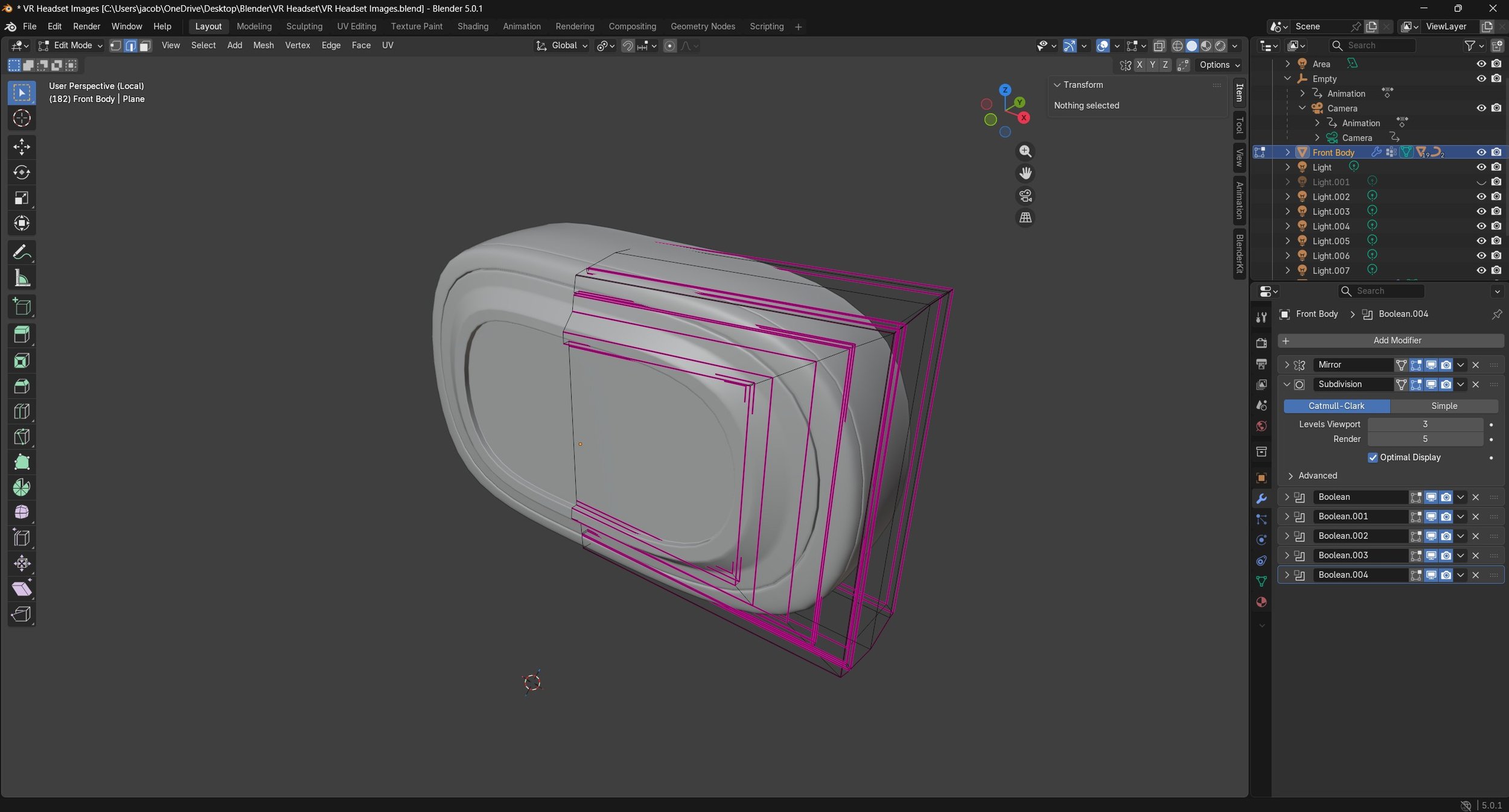The height and width of the screenshot is (812, 1509).
Task: Open the Shading workspace tab
Action: (472, 27)
